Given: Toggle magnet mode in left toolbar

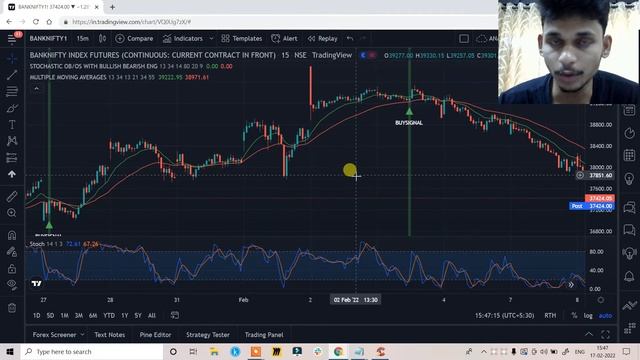Looking at the screenshot, I should coord(12,235).
